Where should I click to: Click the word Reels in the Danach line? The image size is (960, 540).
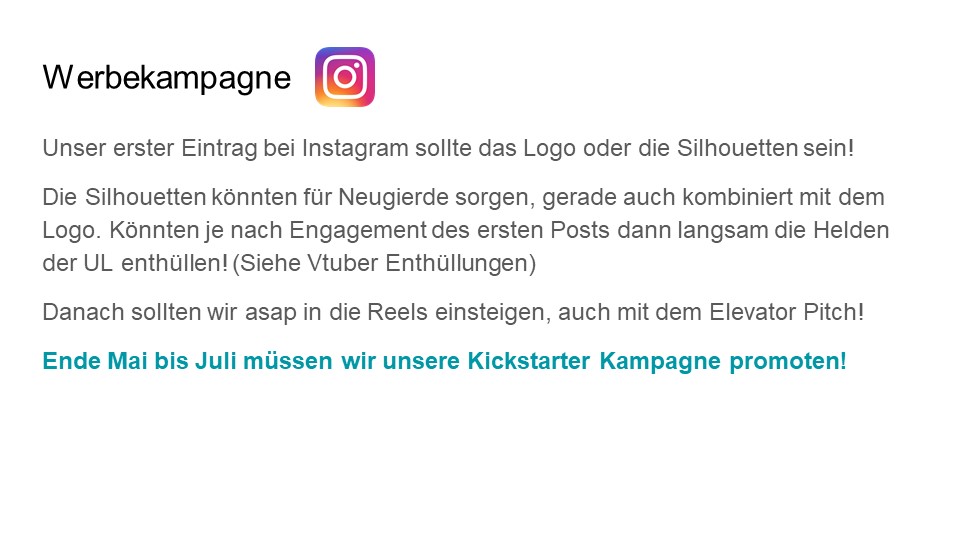tap(397, 312)
